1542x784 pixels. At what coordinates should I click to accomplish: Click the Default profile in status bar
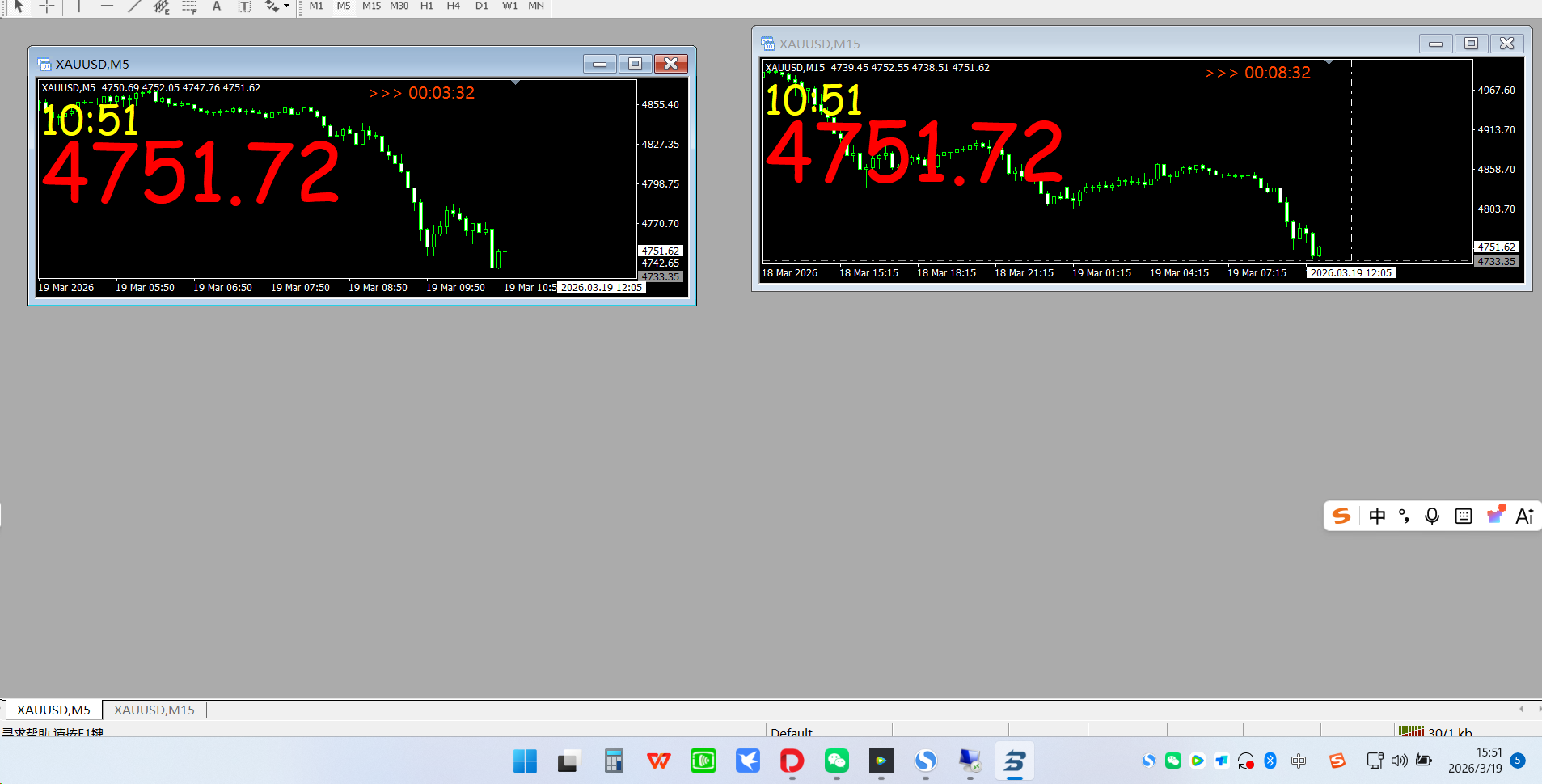[792, 731]
